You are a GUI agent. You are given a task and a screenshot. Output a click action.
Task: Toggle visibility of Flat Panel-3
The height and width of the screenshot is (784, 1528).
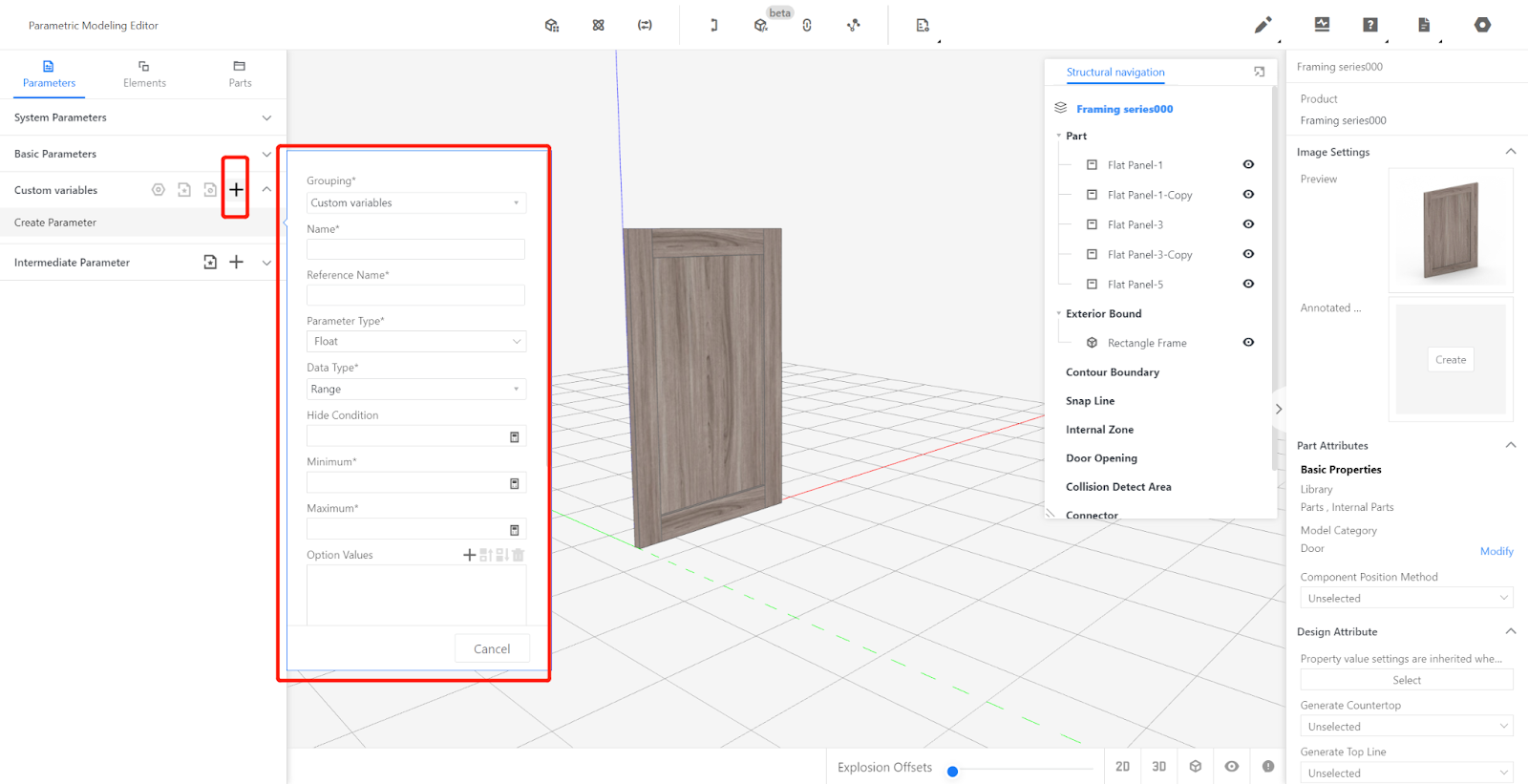pyautogui.click(x=1248, y=224)
